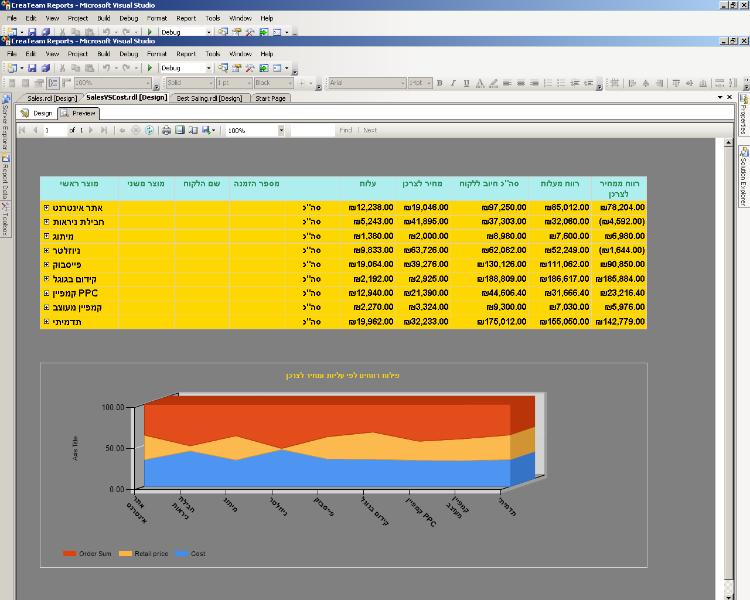Click the green Start Debugging arrow
This screenshot has width=750, height=600.
[149, 68]
